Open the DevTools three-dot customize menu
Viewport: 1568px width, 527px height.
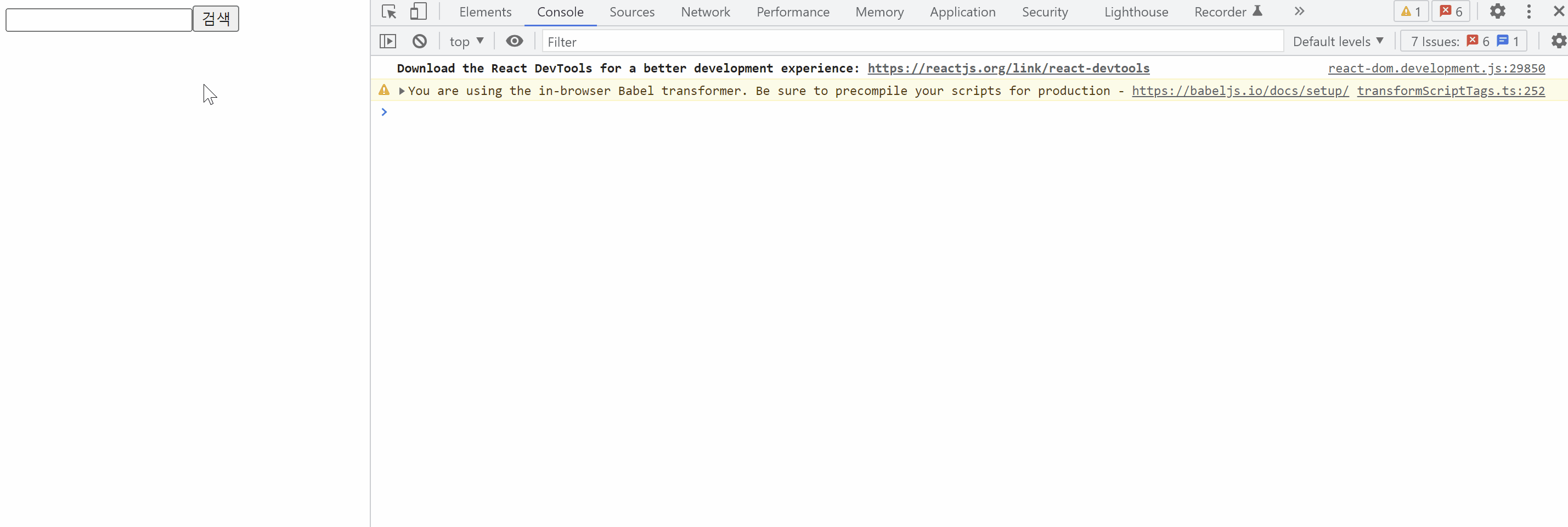[x=1528, y=11]
